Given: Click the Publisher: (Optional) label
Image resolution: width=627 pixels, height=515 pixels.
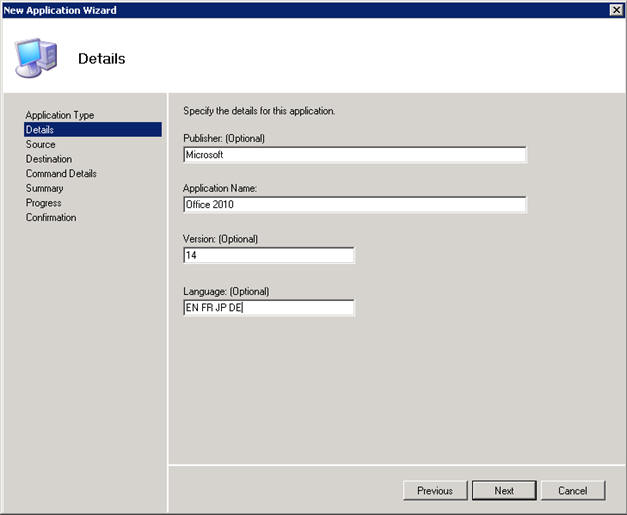Looking at the screenshot, I should [x=224, y=138].
